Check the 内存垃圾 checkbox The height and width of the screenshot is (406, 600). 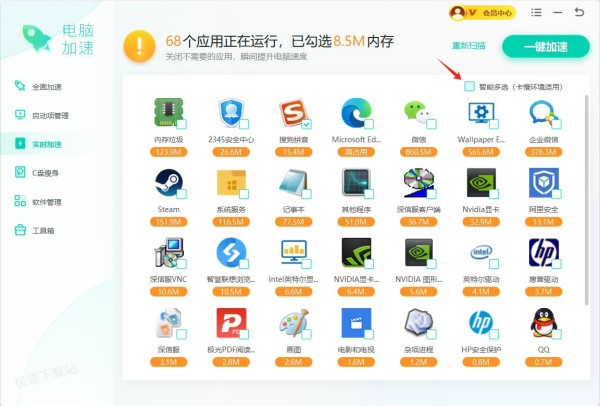(x=182, y=124)
